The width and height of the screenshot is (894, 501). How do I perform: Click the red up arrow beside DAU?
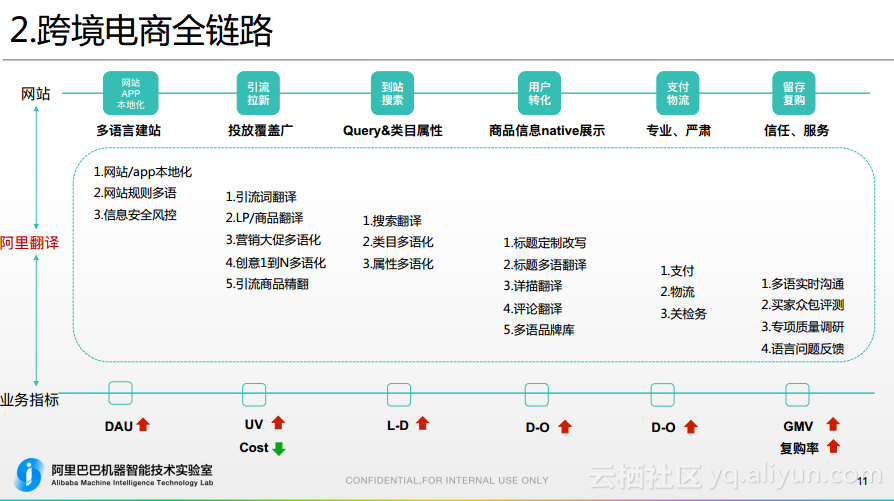click(143, 425)
